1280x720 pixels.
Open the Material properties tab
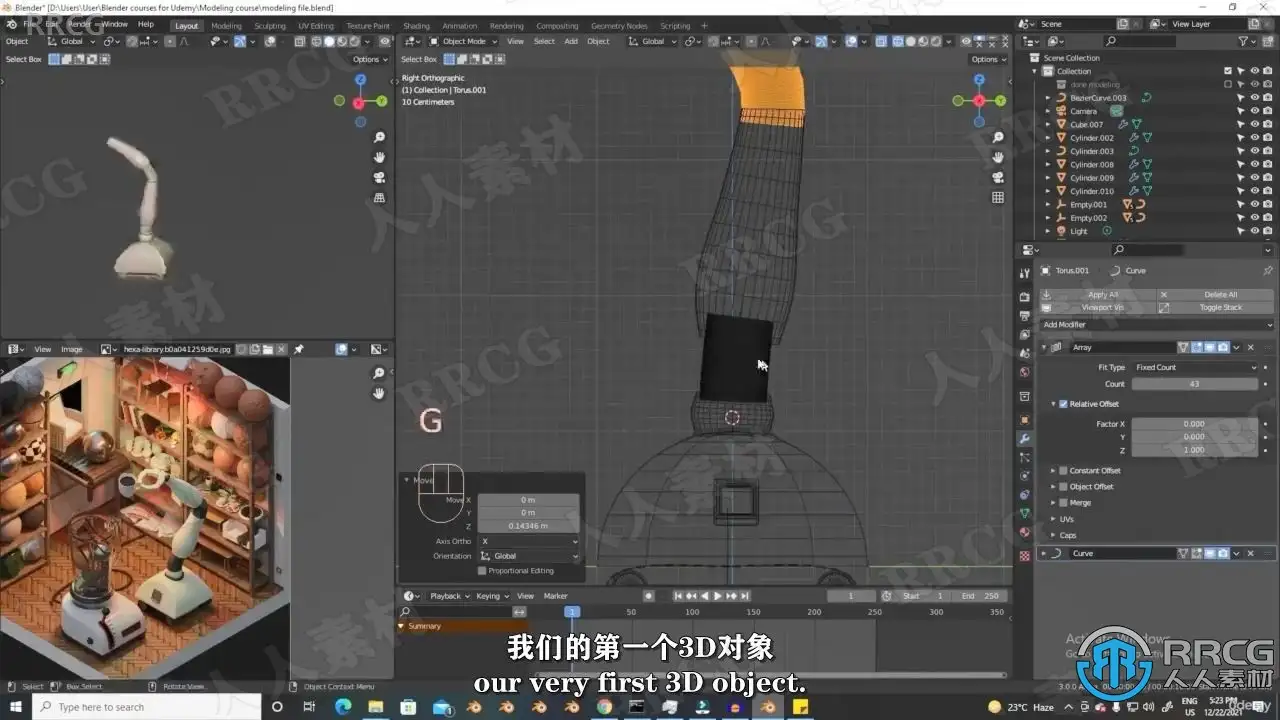tap(1024, 532)
